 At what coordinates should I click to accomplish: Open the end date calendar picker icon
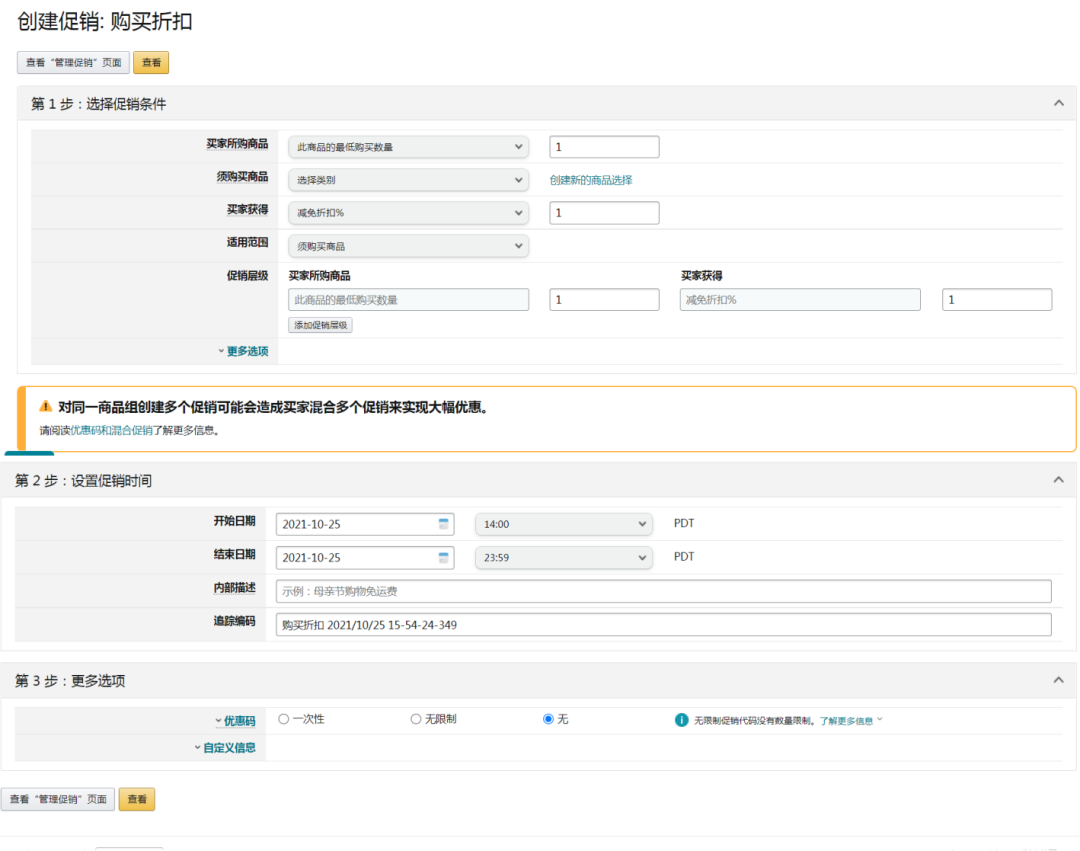443,558
